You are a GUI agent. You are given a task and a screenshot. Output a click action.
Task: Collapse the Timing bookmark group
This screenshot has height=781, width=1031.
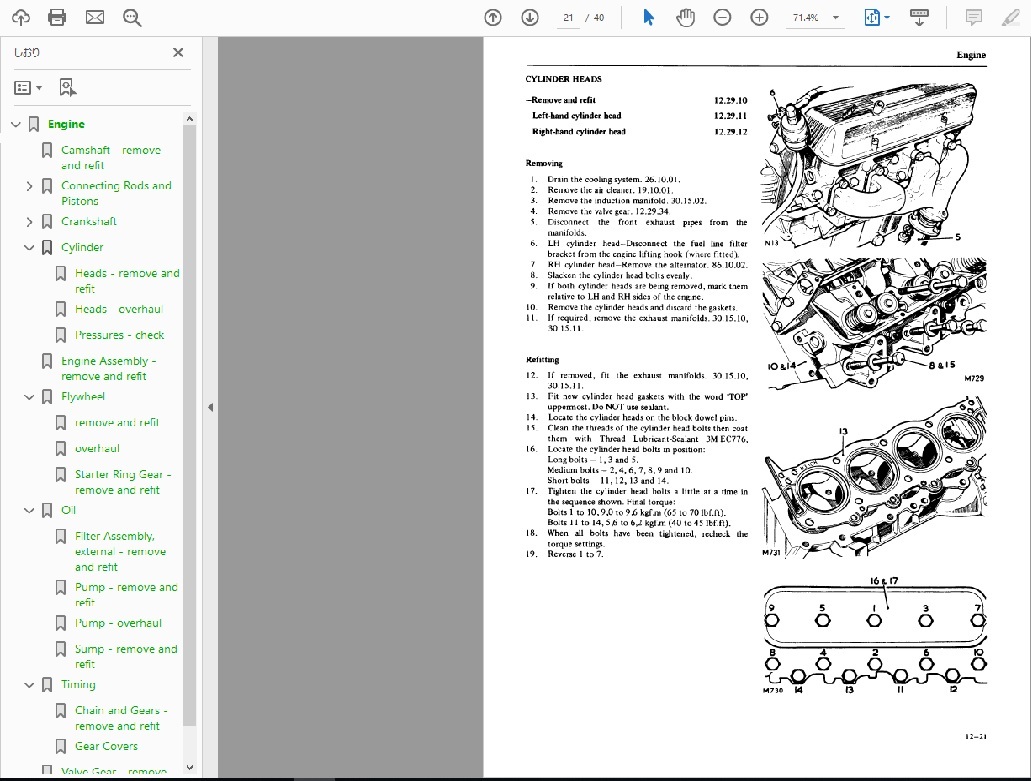[x=29, y=685]
